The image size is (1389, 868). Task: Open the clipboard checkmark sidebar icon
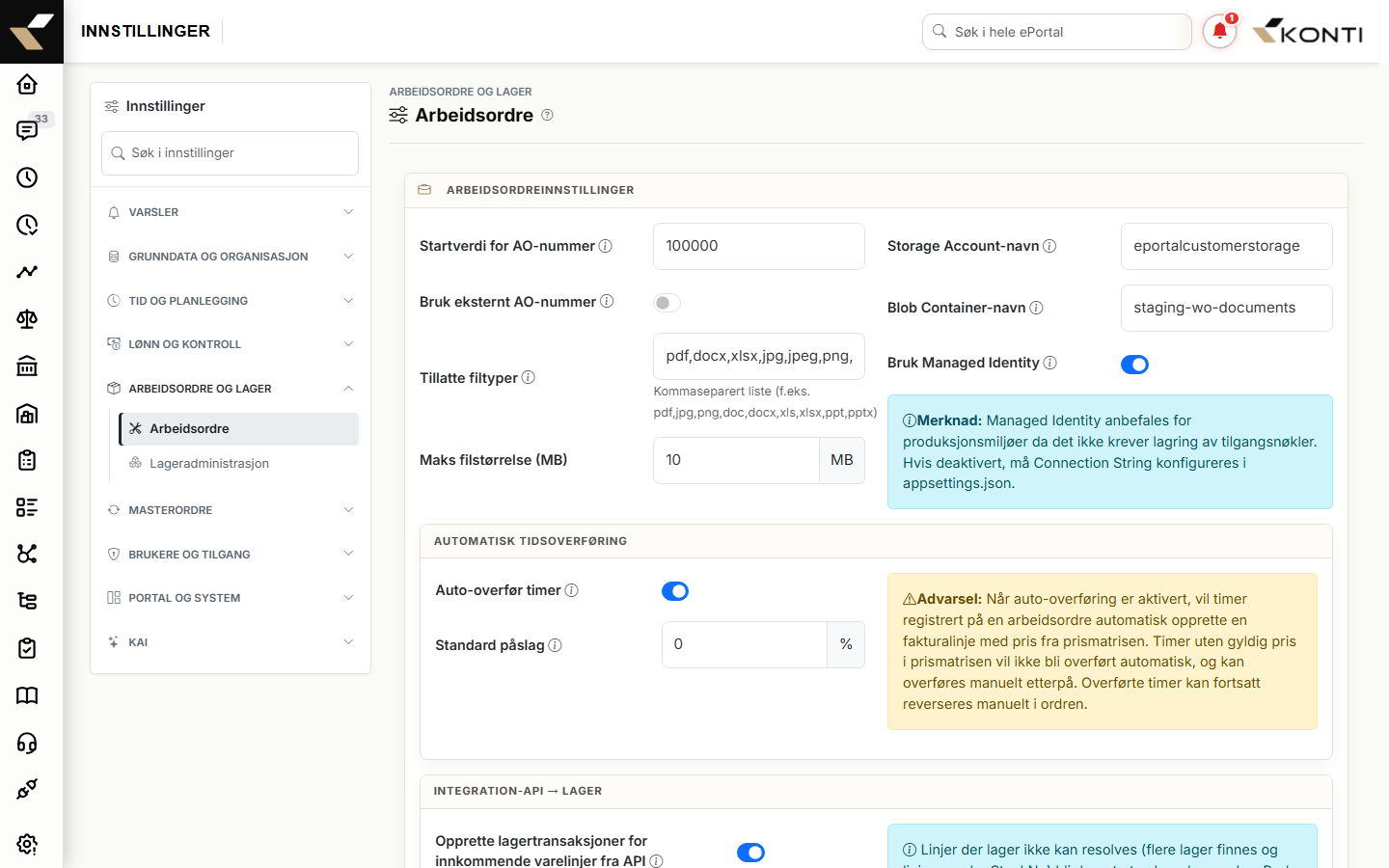pos(27,648)
